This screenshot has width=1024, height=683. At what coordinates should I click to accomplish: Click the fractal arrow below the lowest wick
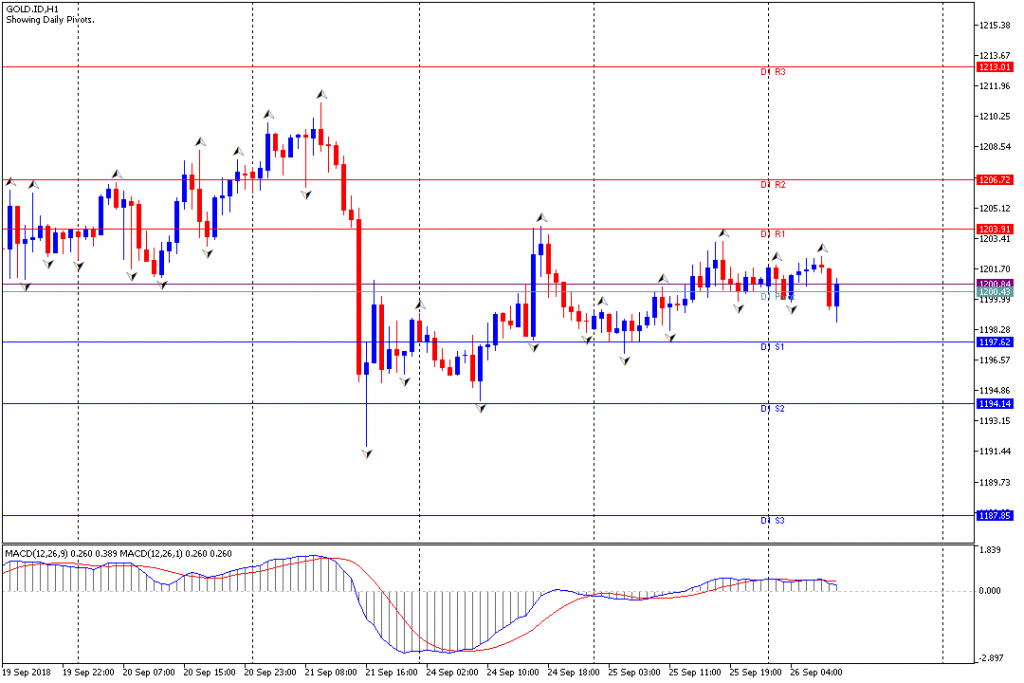click(367, 453)
